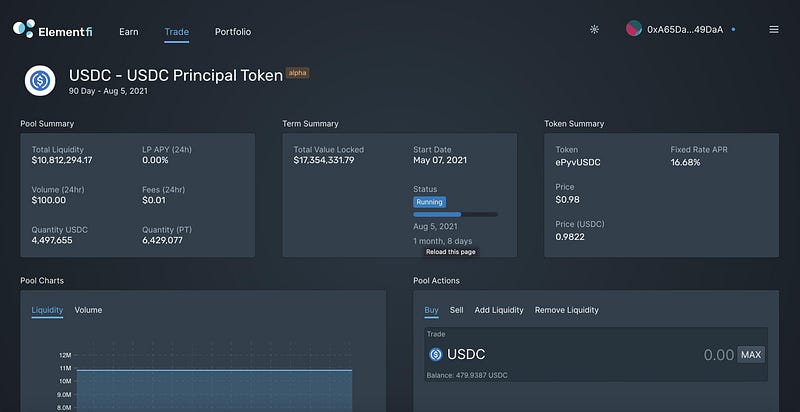Select the Sell tab
This screenshot has height=412, width=800.
click(x=456, y=310)
